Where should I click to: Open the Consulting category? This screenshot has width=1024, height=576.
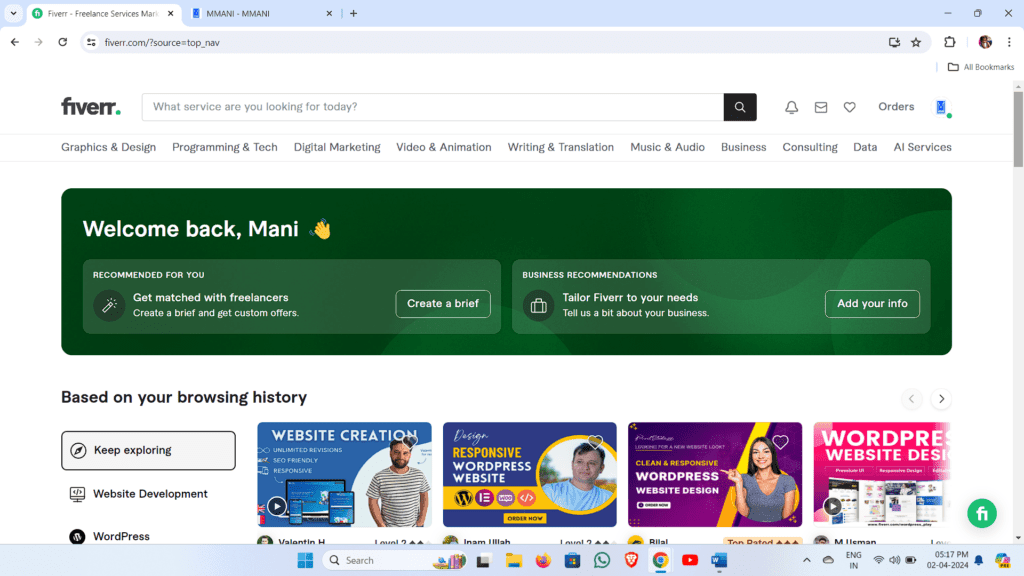pyautogui.click(x=810, y=148)
